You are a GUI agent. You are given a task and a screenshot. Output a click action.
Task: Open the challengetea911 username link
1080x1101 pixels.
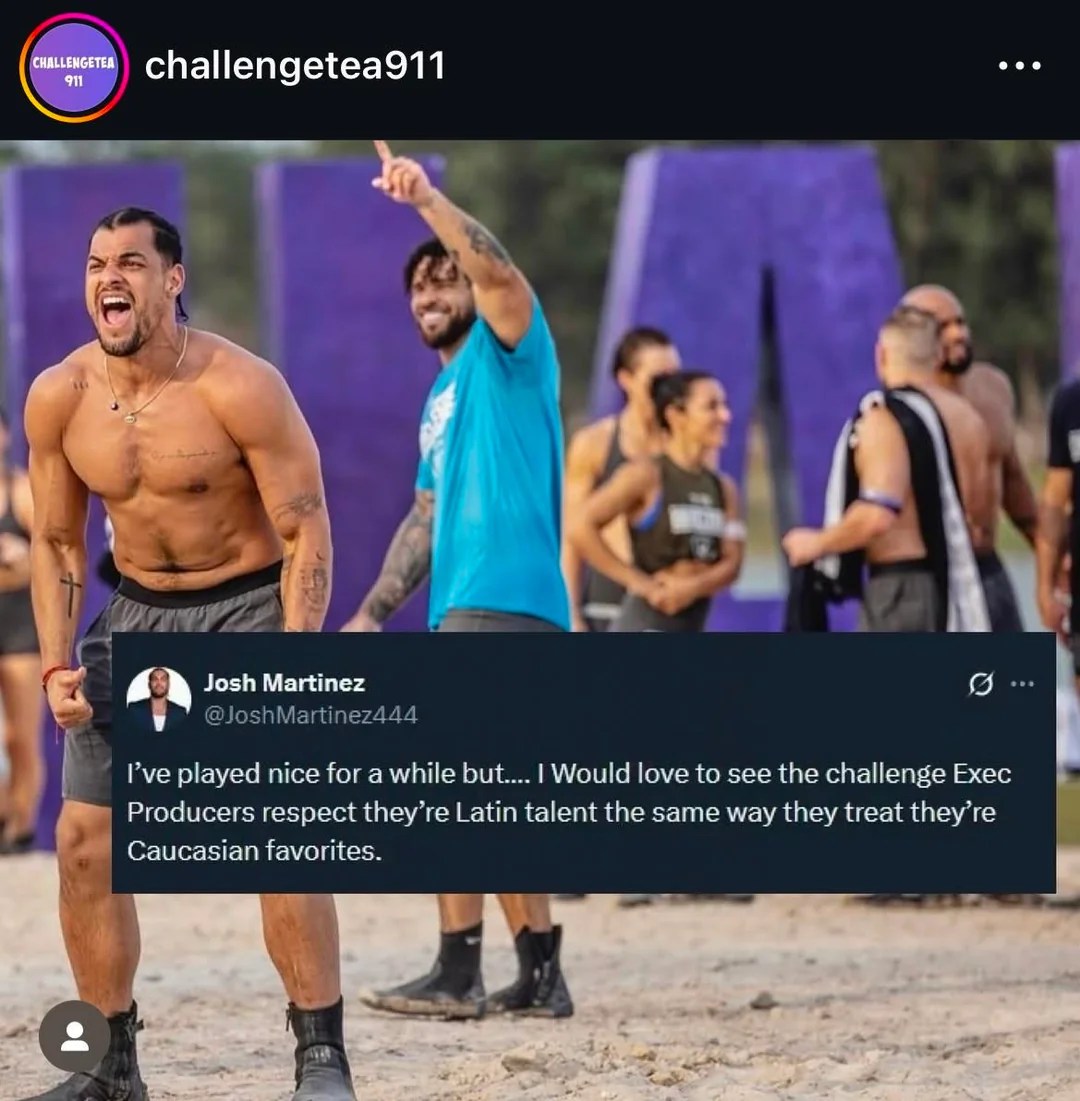coord(294,66)
